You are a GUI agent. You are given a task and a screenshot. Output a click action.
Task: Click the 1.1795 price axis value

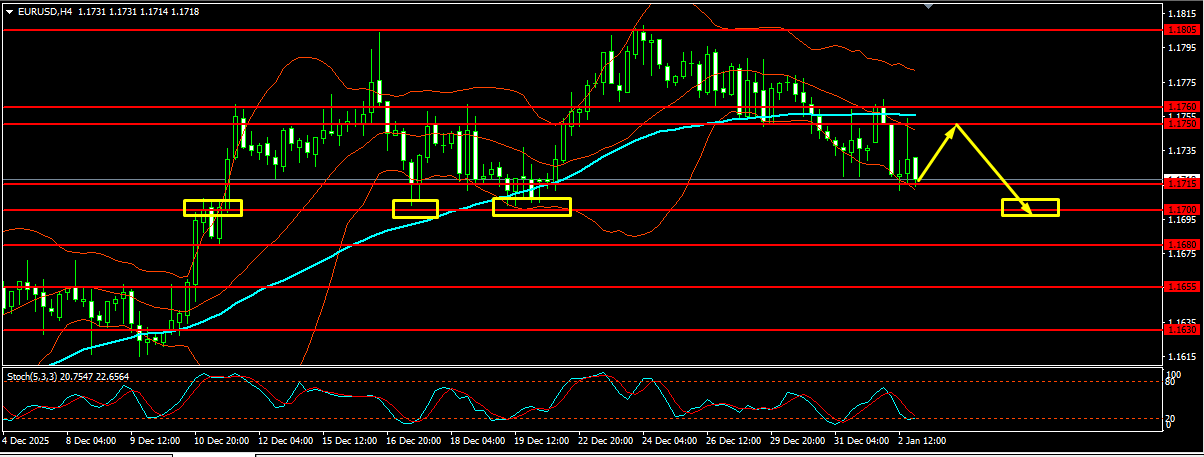[1182, 48]
